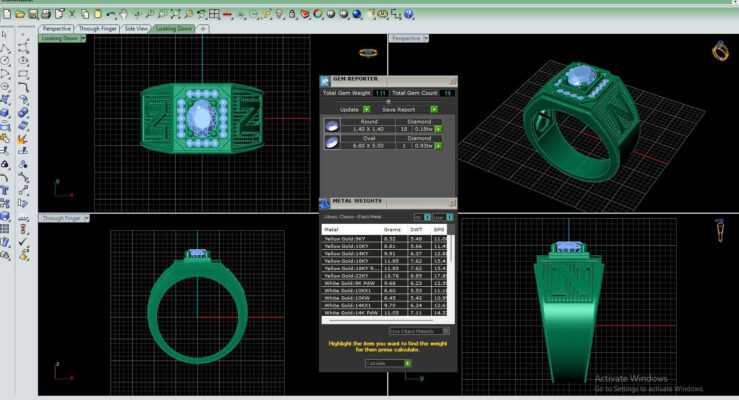Click the Metal Weights flask icon
Image resolution: width=739 pixels, height=400 pixels.
pos(324,204)
